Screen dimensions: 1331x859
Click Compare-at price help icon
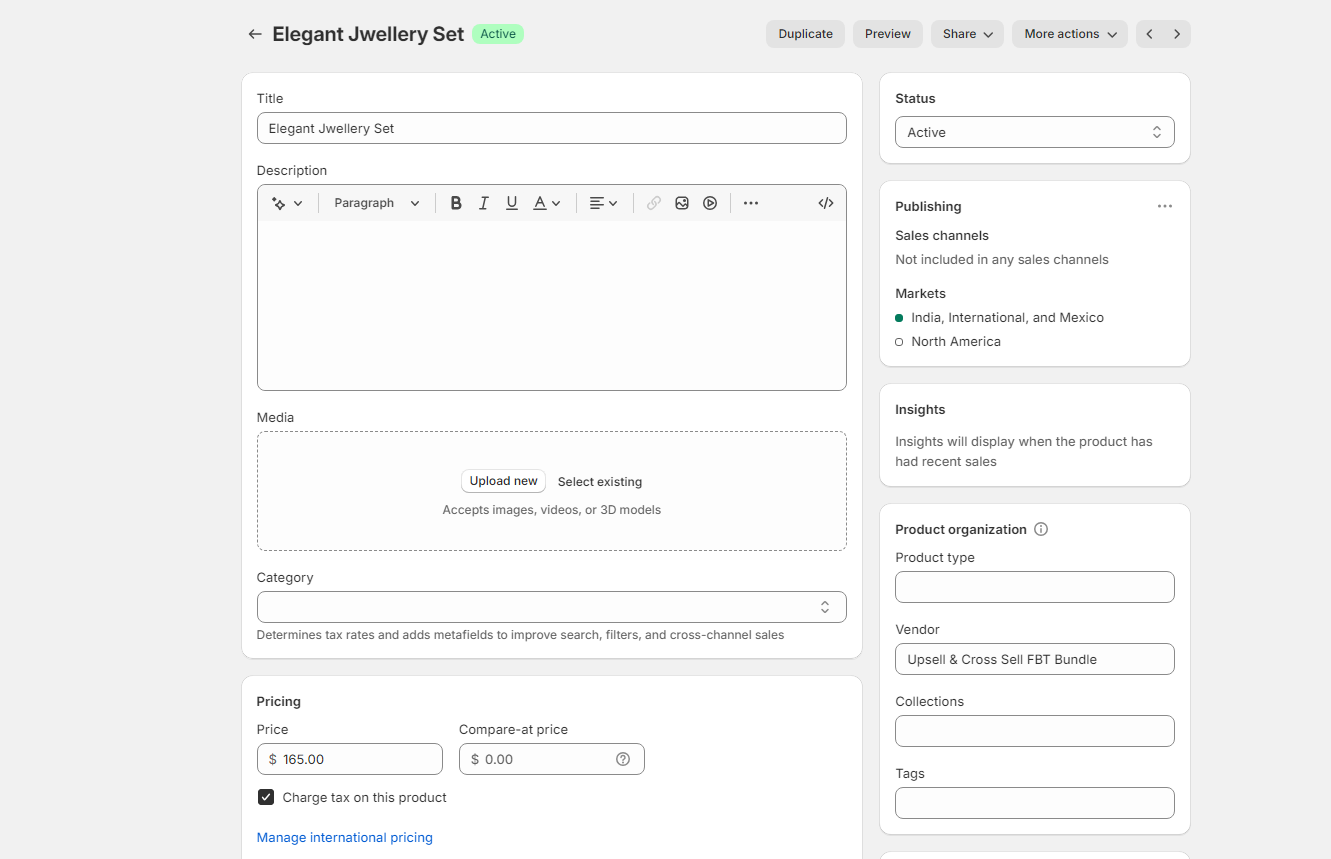(x=623, y=759)
